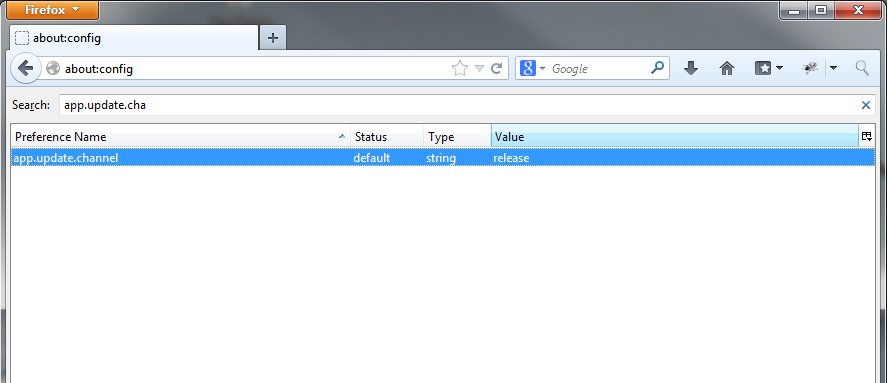Screen dimensions: 888x383
Task: Reload the current page
Action: click(x=497, y=69)
